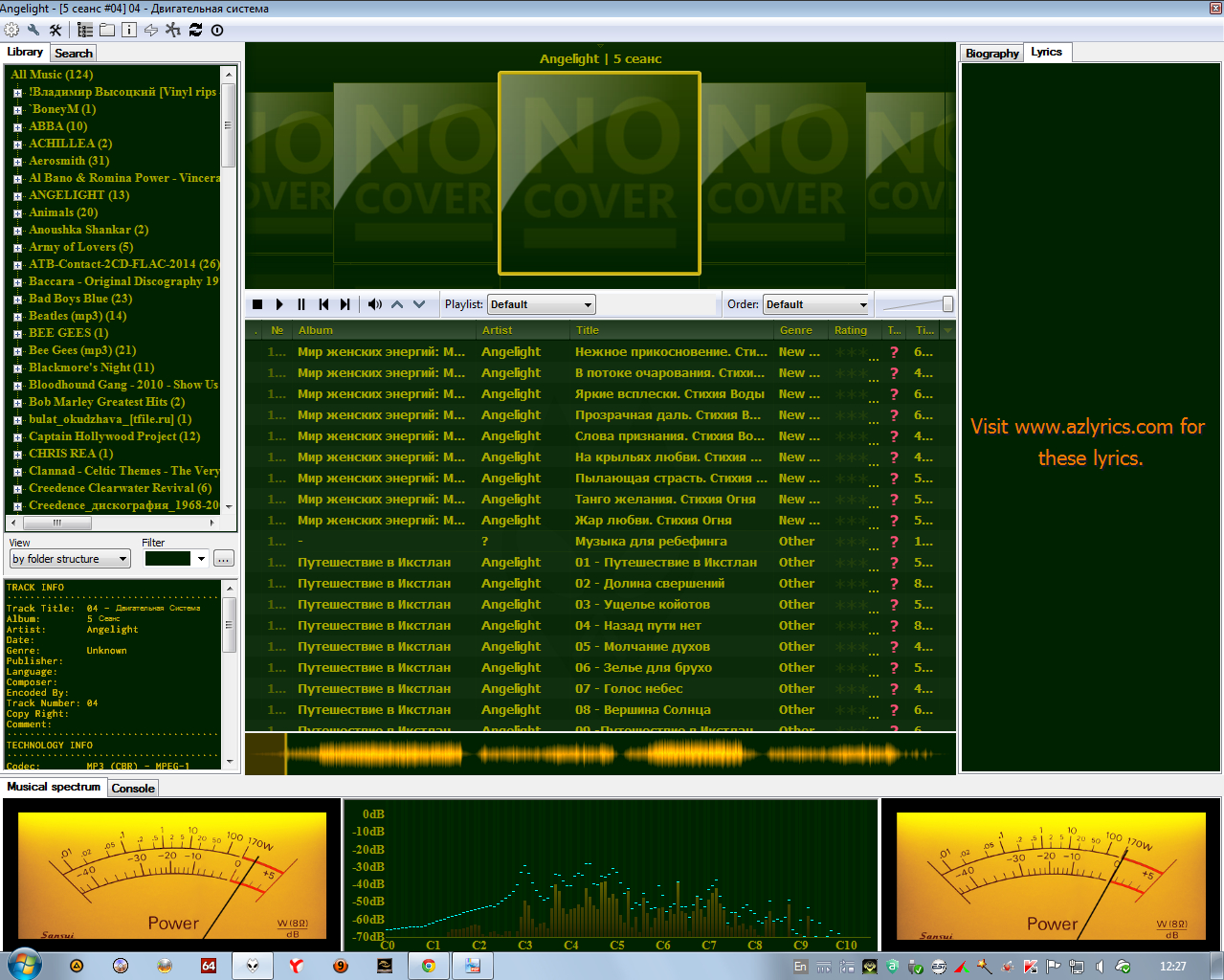Stop playback with the stop button
The width and height of the screenshot is (1224, 980).
coord(257,304)
